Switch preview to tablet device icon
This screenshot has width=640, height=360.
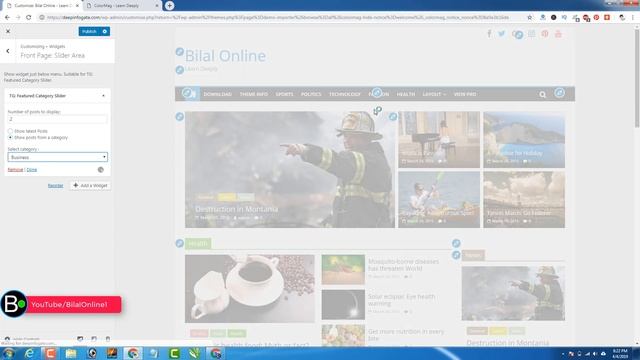click(x=94, y=339)
